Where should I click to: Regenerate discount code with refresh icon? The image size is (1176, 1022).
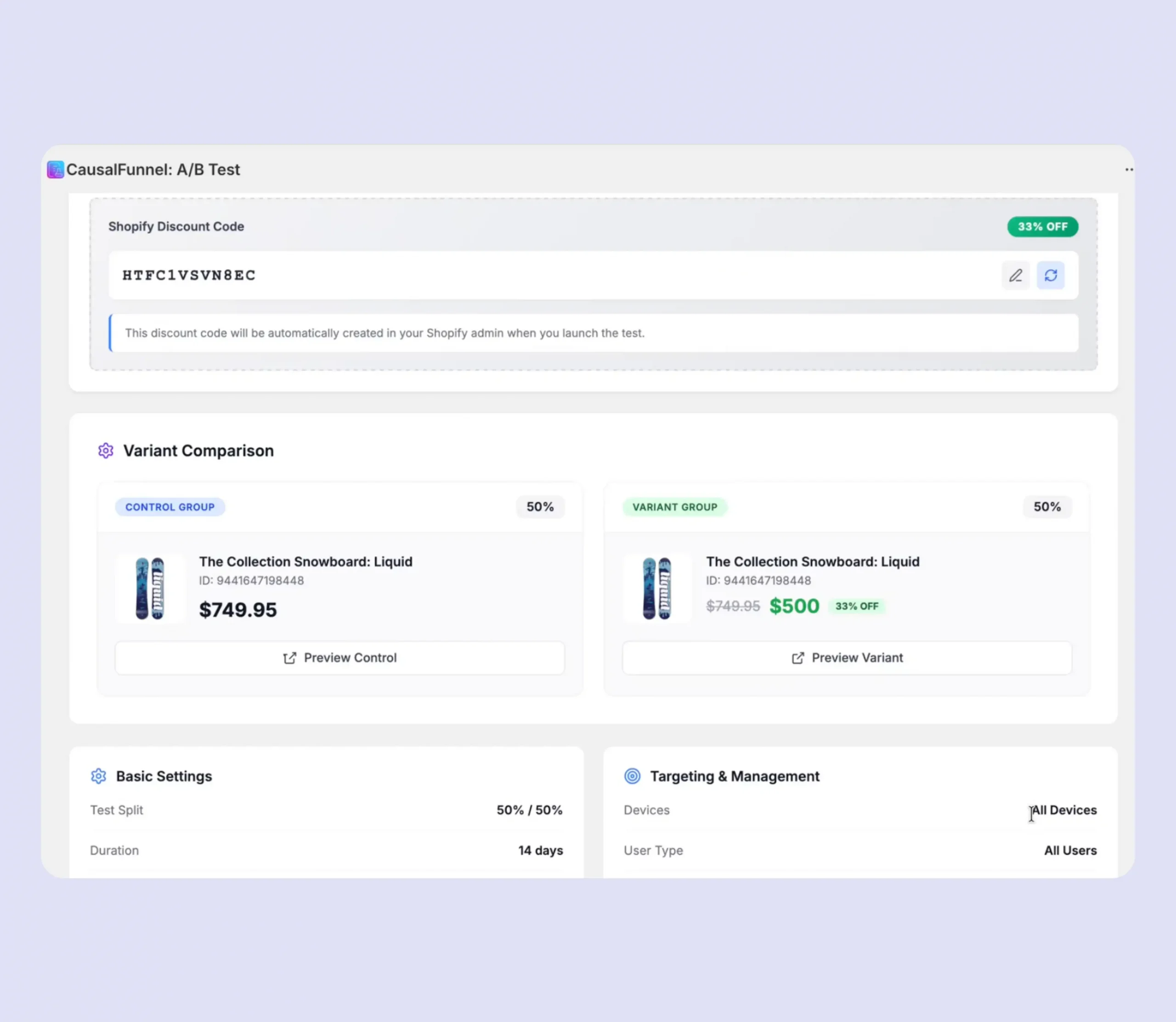[1050, 275]
